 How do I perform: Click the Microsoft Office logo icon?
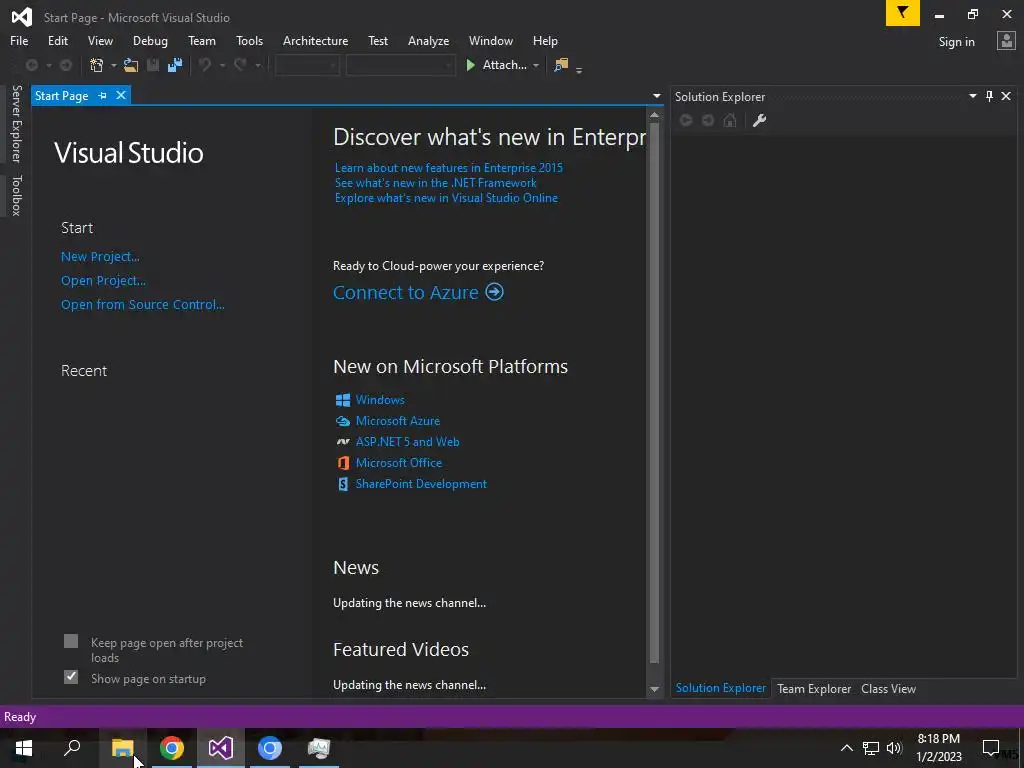click(x=343, y=463)
